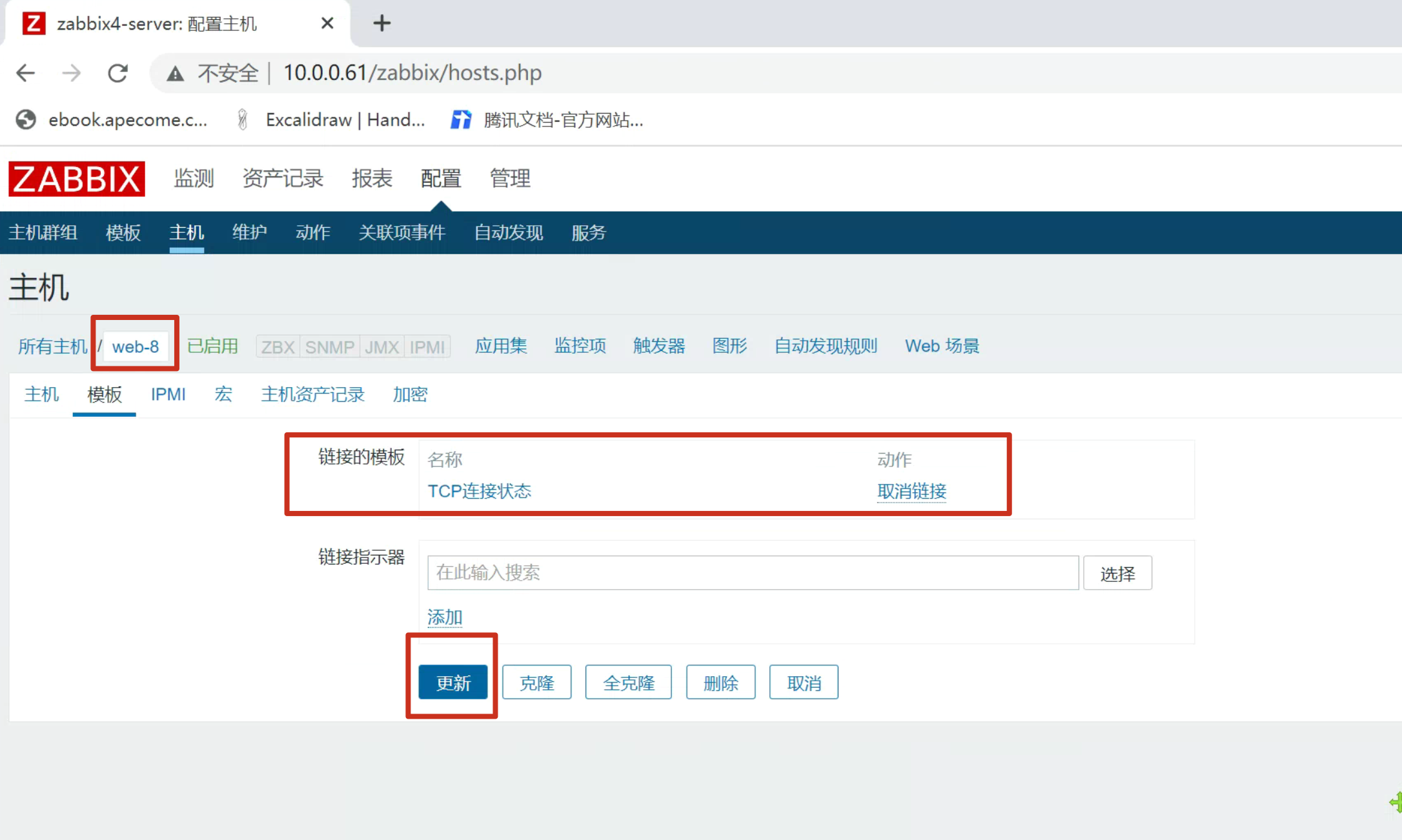Click the template search input field
The image size is (1402, 840).
752,573
